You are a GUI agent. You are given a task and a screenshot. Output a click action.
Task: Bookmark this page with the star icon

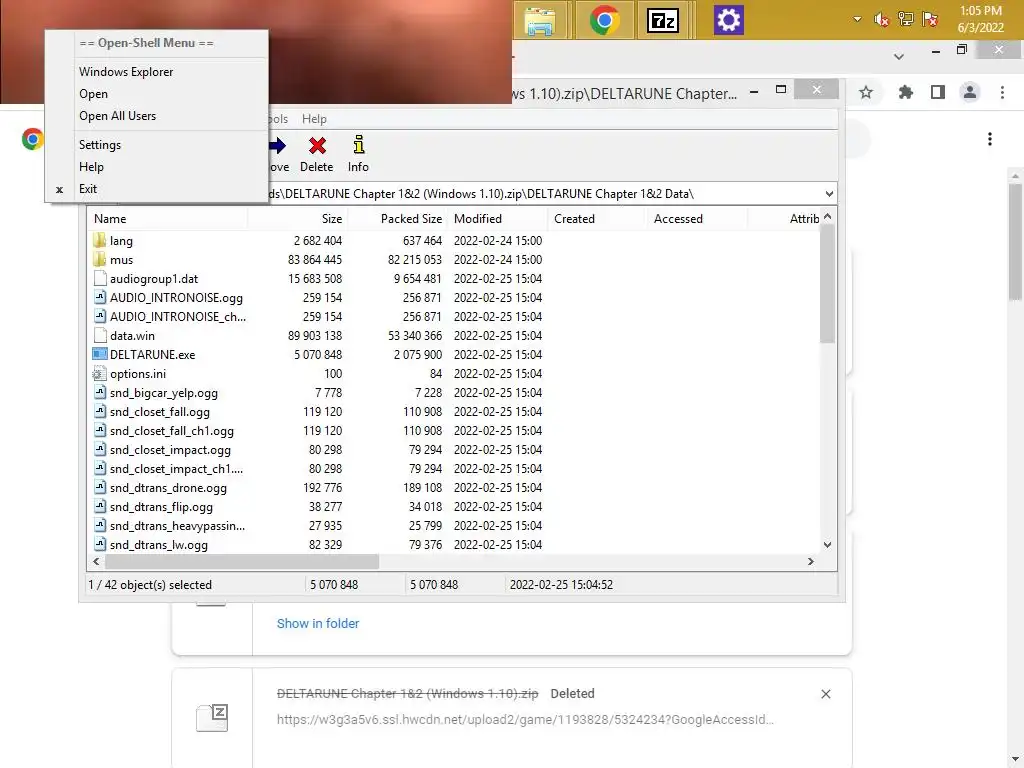[866, 93]
